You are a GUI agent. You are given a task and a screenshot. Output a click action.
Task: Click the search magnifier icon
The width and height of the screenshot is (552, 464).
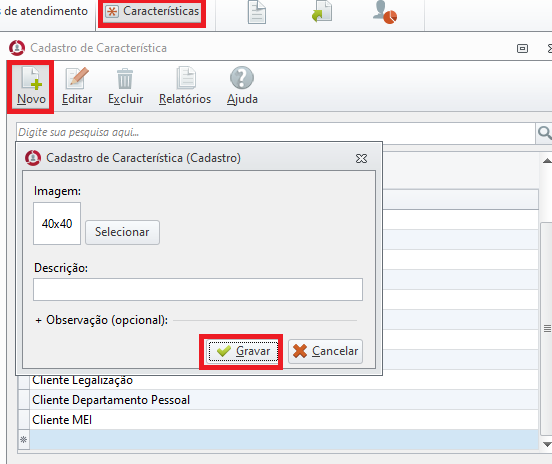544,133
